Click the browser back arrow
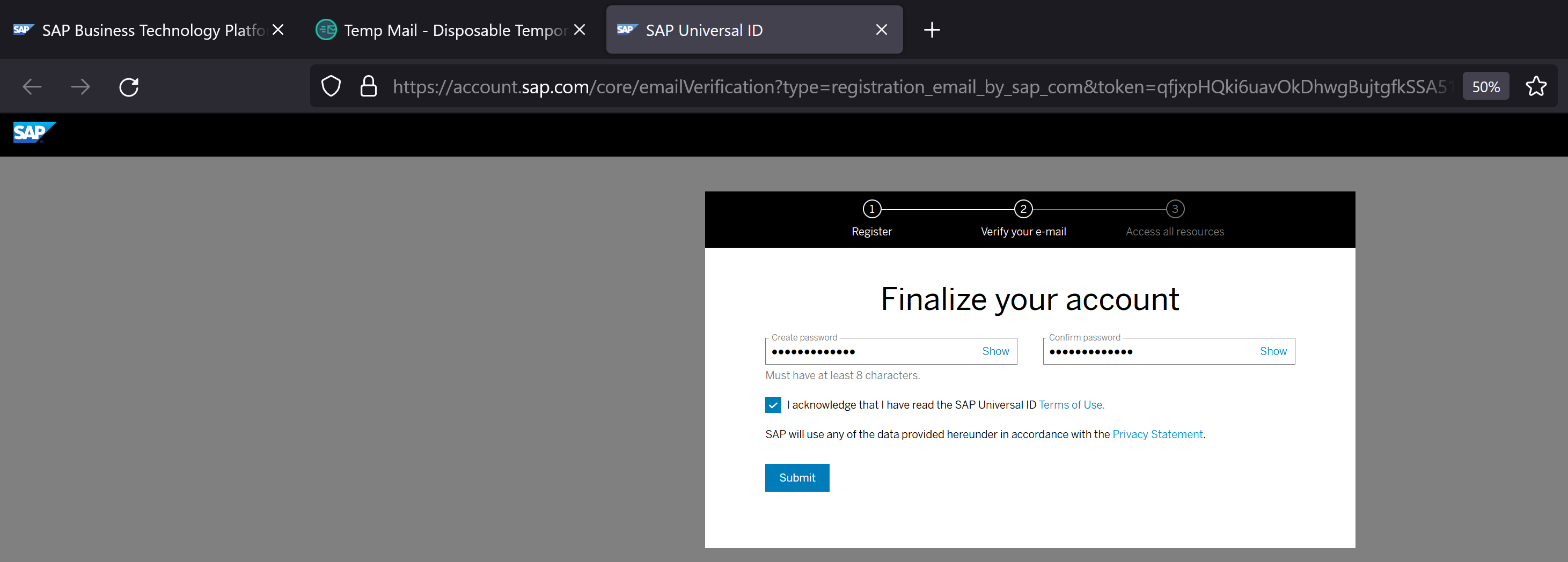This screenshot has width=1568, height=562. 32,87
